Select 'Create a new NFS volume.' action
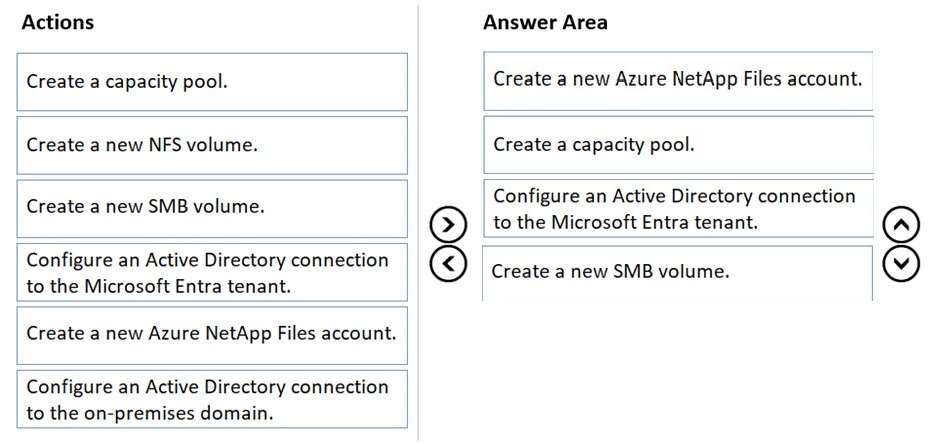930x444 pixels. point(212,145)
